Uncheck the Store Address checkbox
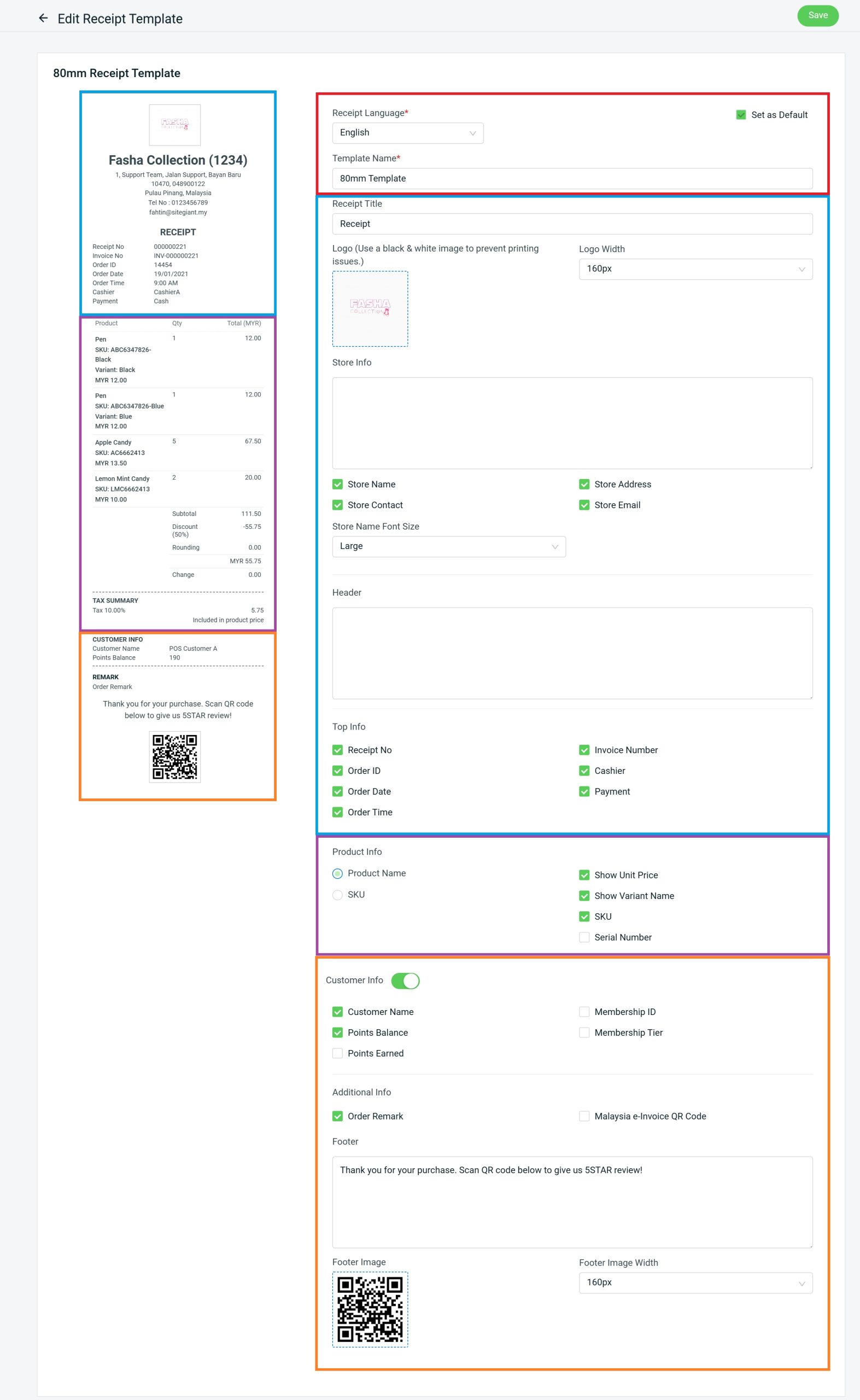Screen dimensions: 860x1400 click(584, 484)
